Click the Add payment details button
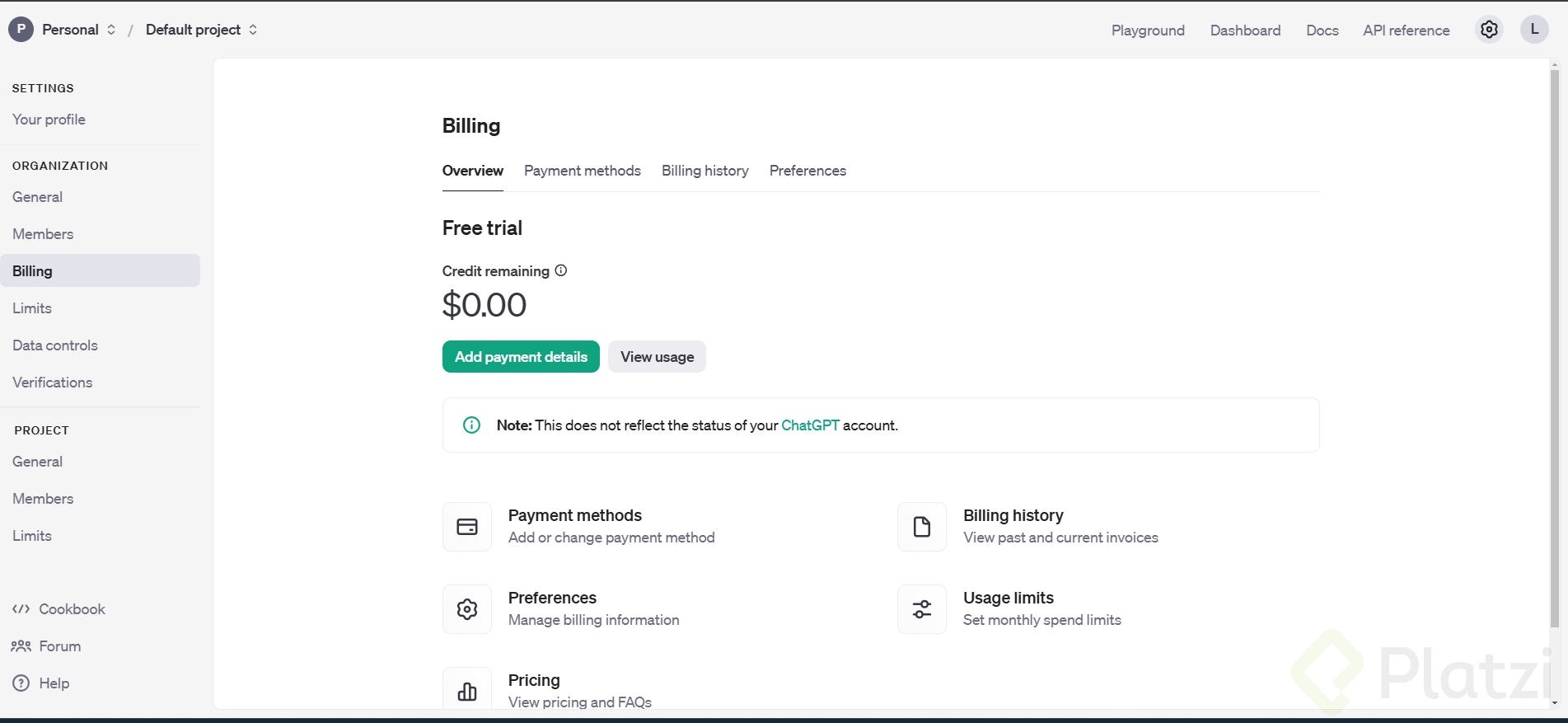The image size is (1568, 723). [521, 357]
